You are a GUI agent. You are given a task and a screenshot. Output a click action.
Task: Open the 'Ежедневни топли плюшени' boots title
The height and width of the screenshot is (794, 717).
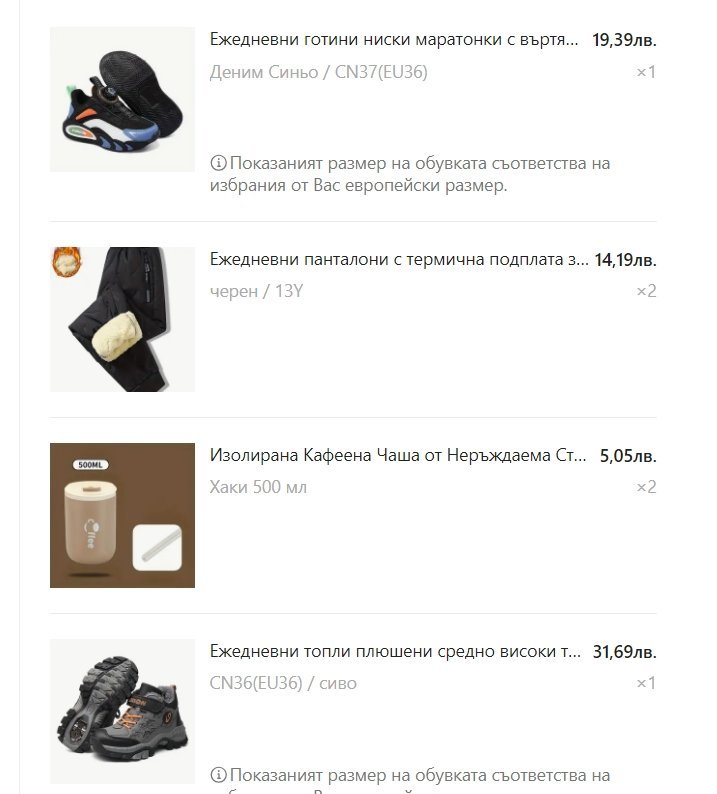tap(395, 652)
